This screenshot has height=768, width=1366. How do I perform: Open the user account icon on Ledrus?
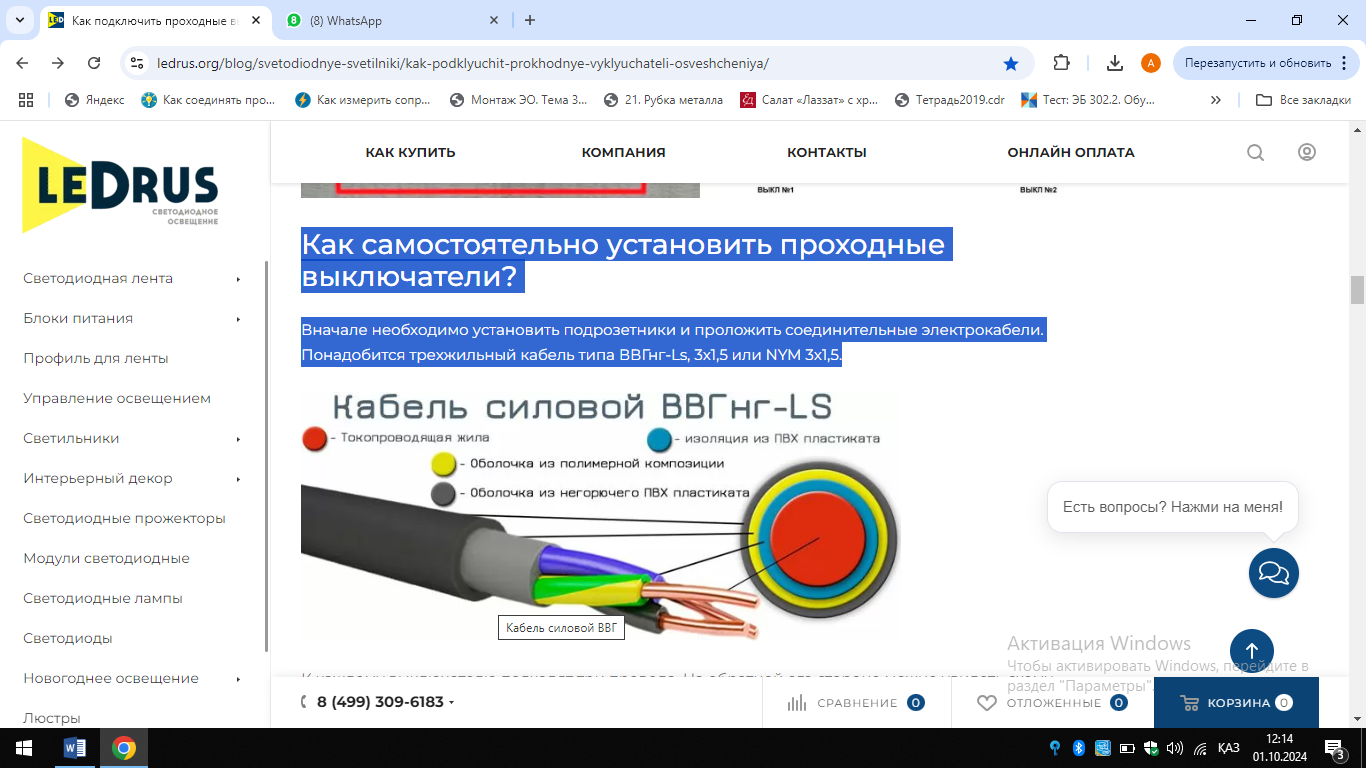pos(1307,152)
